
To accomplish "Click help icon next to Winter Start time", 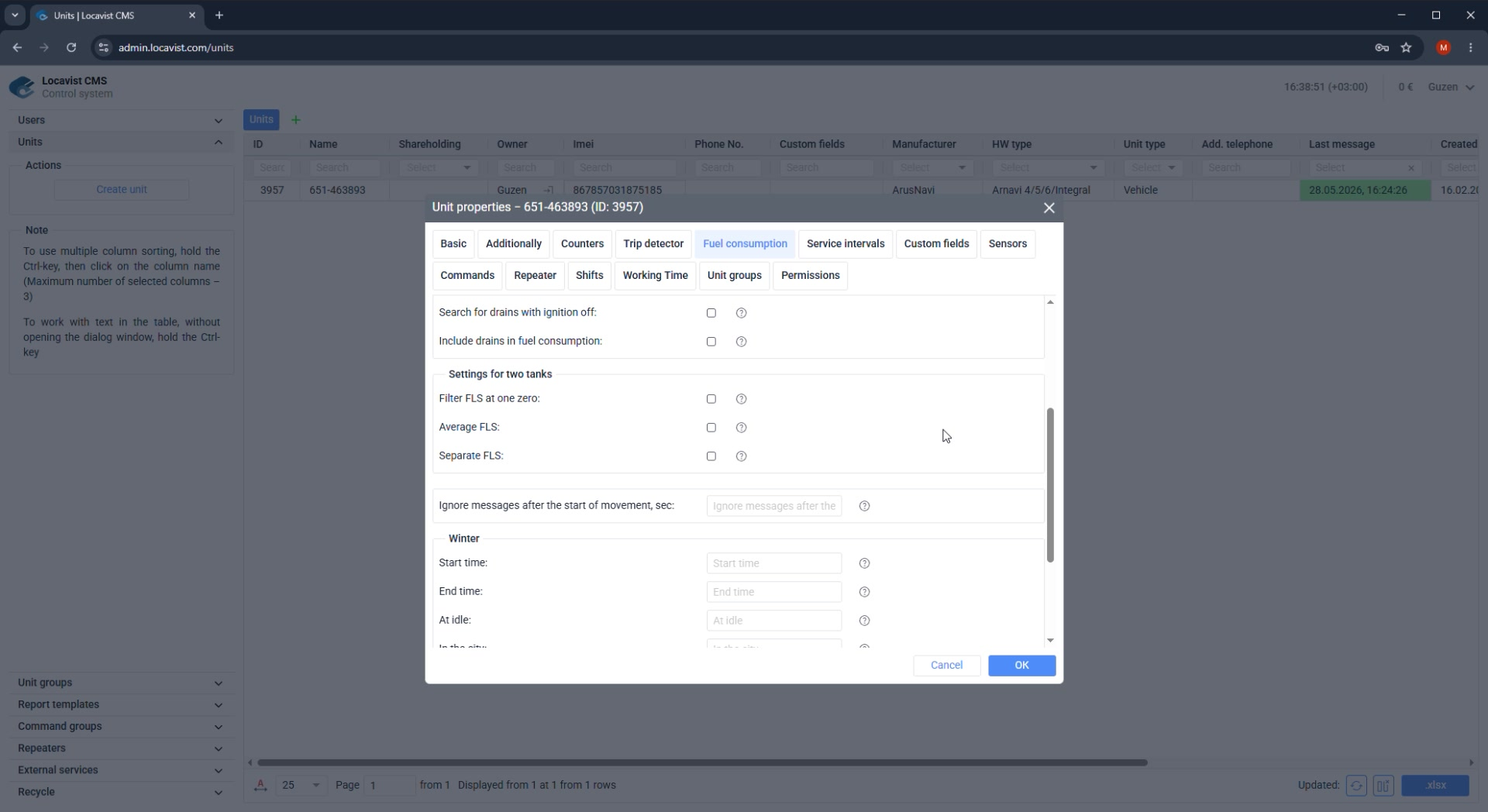I will tap(864, 563).
